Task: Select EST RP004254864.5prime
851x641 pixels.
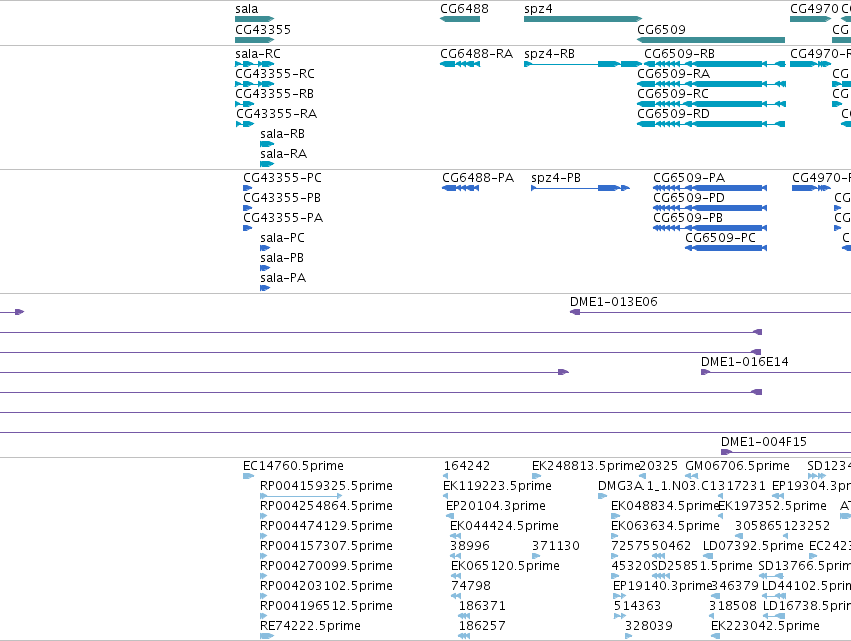Action: [x=326, y=506]
